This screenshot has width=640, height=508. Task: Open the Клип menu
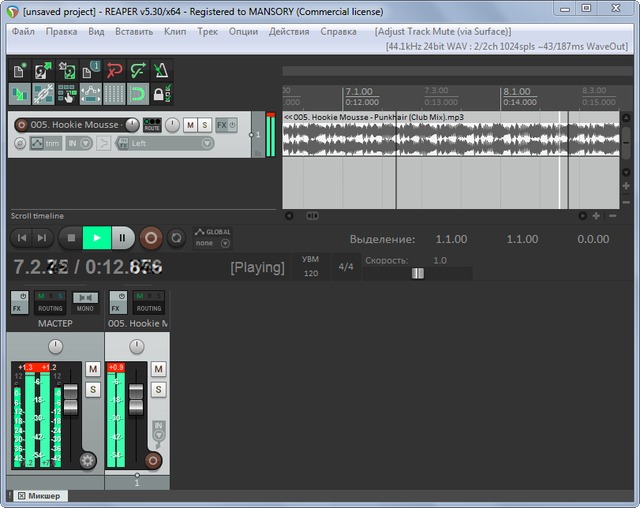click(x=175, y=31)
